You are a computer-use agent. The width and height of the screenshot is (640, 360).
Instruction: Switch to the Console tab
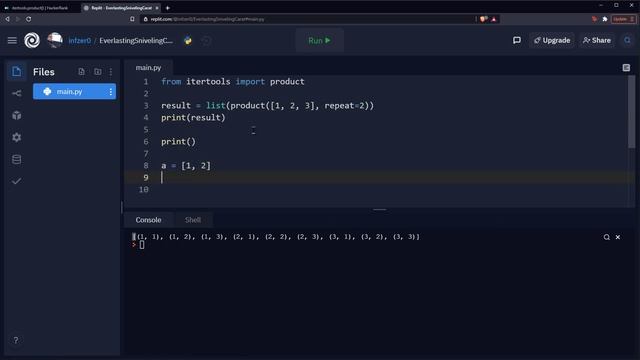click(x=148, y=220)
